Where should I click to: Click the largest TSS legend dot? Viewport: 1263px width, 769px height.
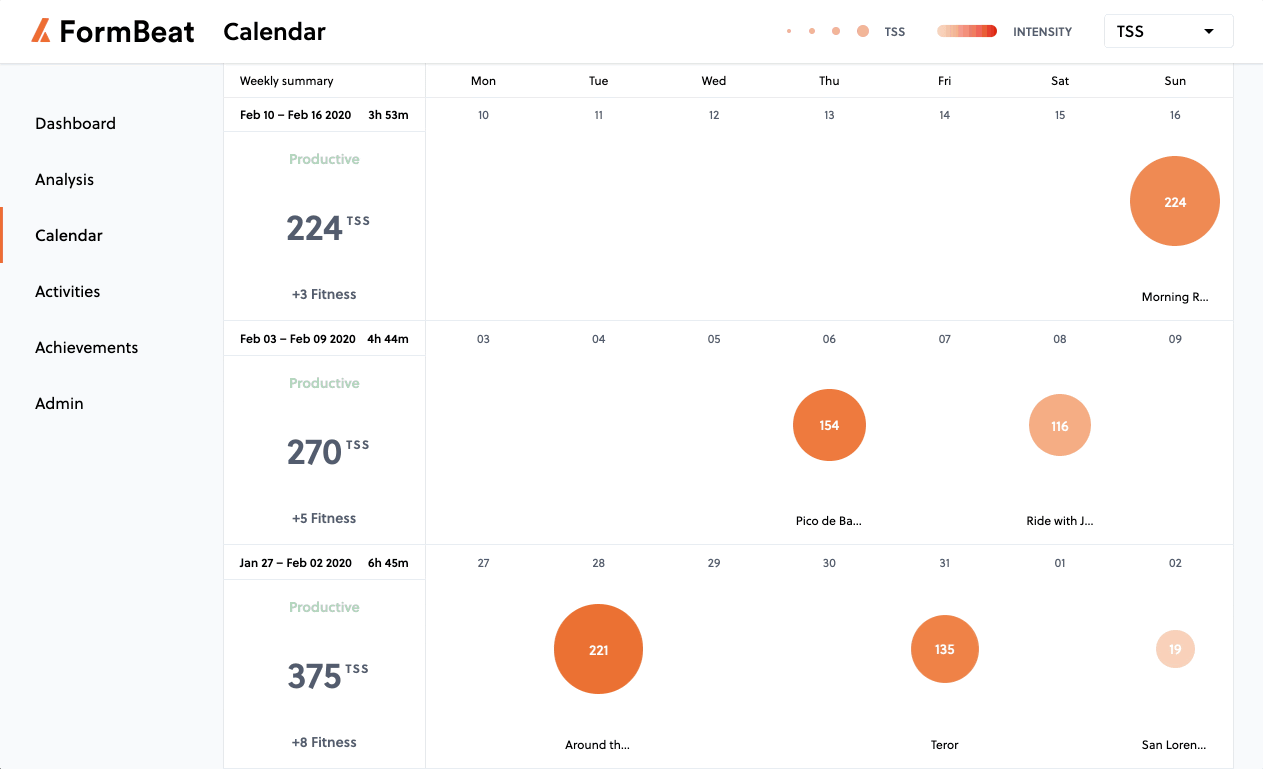[863, 31]
